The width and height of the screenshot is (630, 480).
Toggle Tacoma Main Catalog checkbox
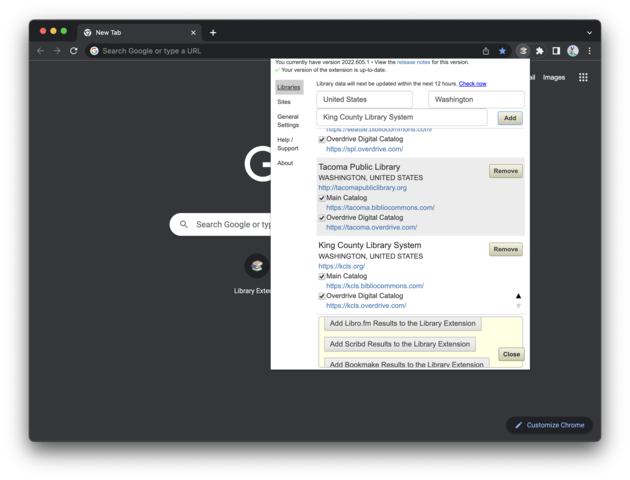click(x=322, y=198)
